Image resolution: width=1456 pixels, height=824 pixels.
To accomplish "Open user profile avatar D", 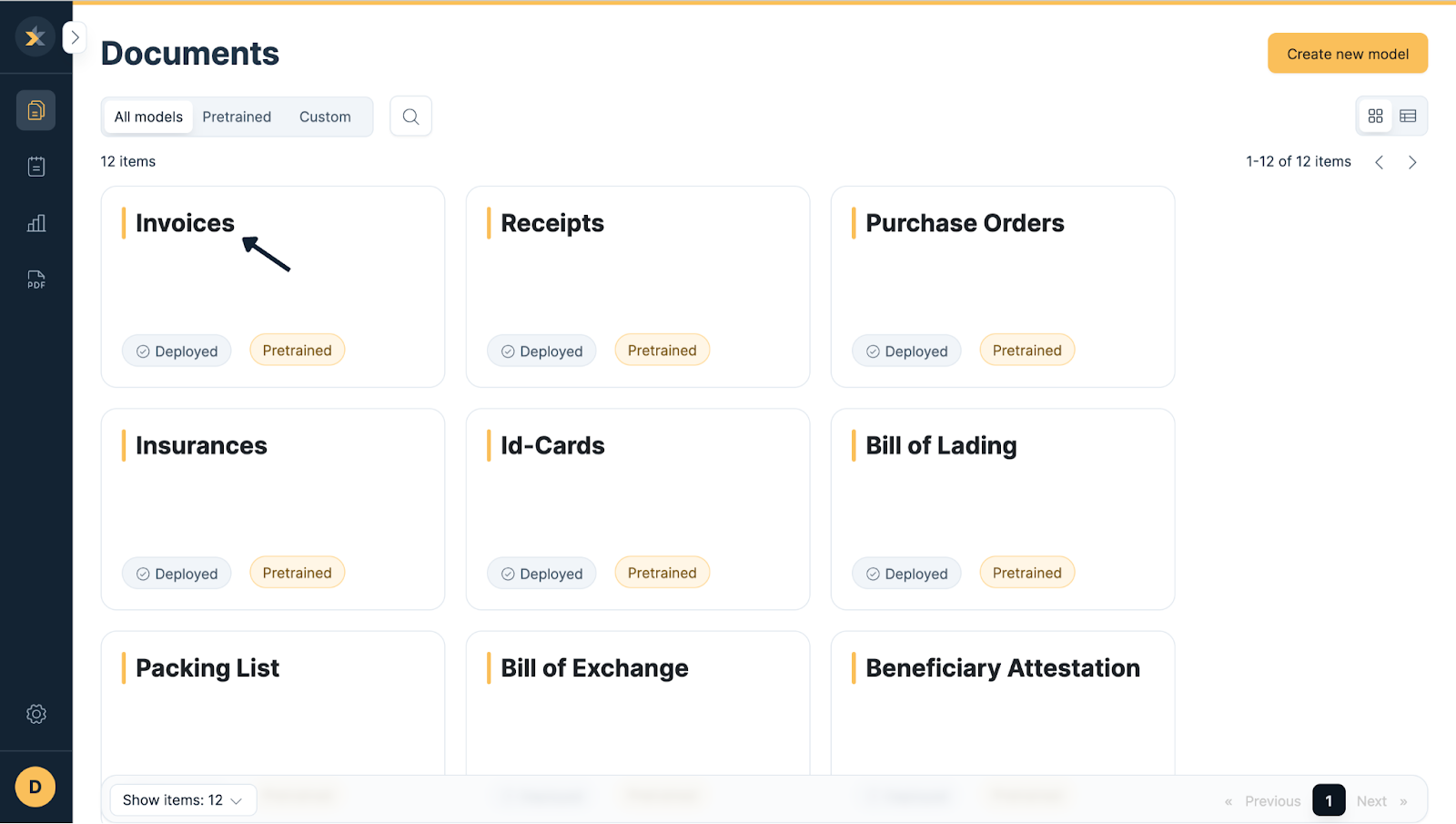I will tap(35, 787).
